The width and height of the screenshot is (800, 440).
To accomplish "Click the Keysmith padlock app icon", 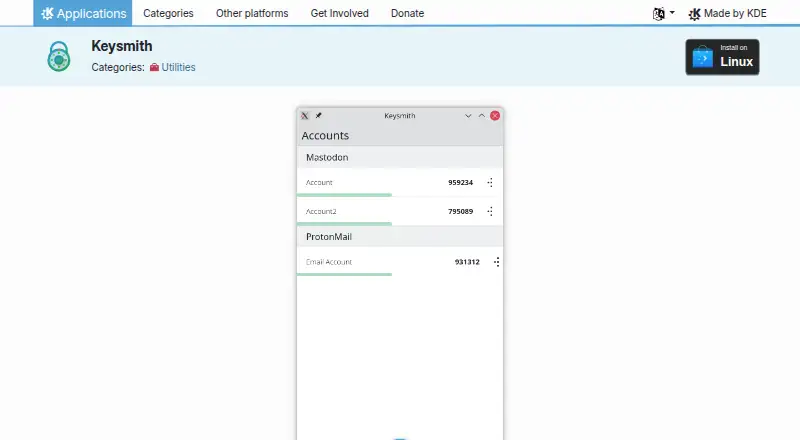I will pos(59,56).
